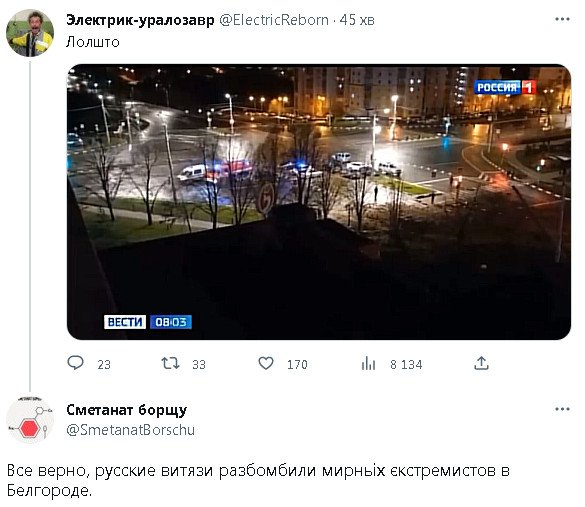Like the tweet with heart icon

tap(266, 363)
